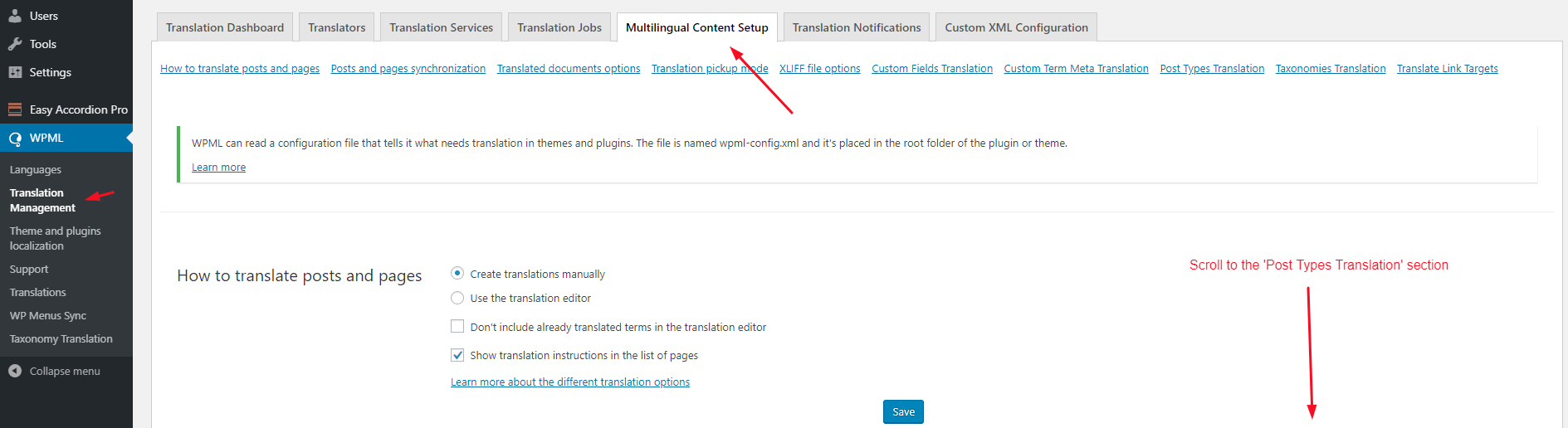Enable 'Don't include already translated terms' checkbox
Viewport: 1568px width, 428px height.
(x=457, y=327)
